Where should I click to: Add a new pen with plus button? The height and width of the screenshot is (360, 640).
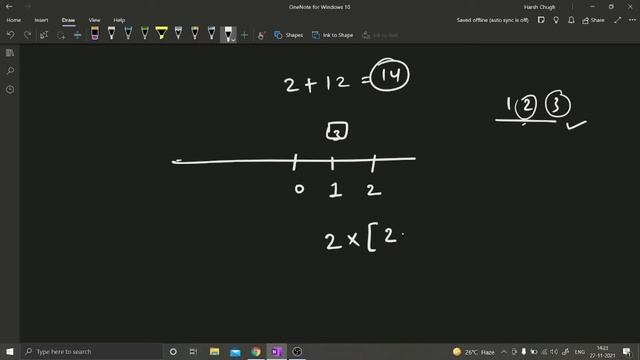pyautogui.click(x=244, y=36)
